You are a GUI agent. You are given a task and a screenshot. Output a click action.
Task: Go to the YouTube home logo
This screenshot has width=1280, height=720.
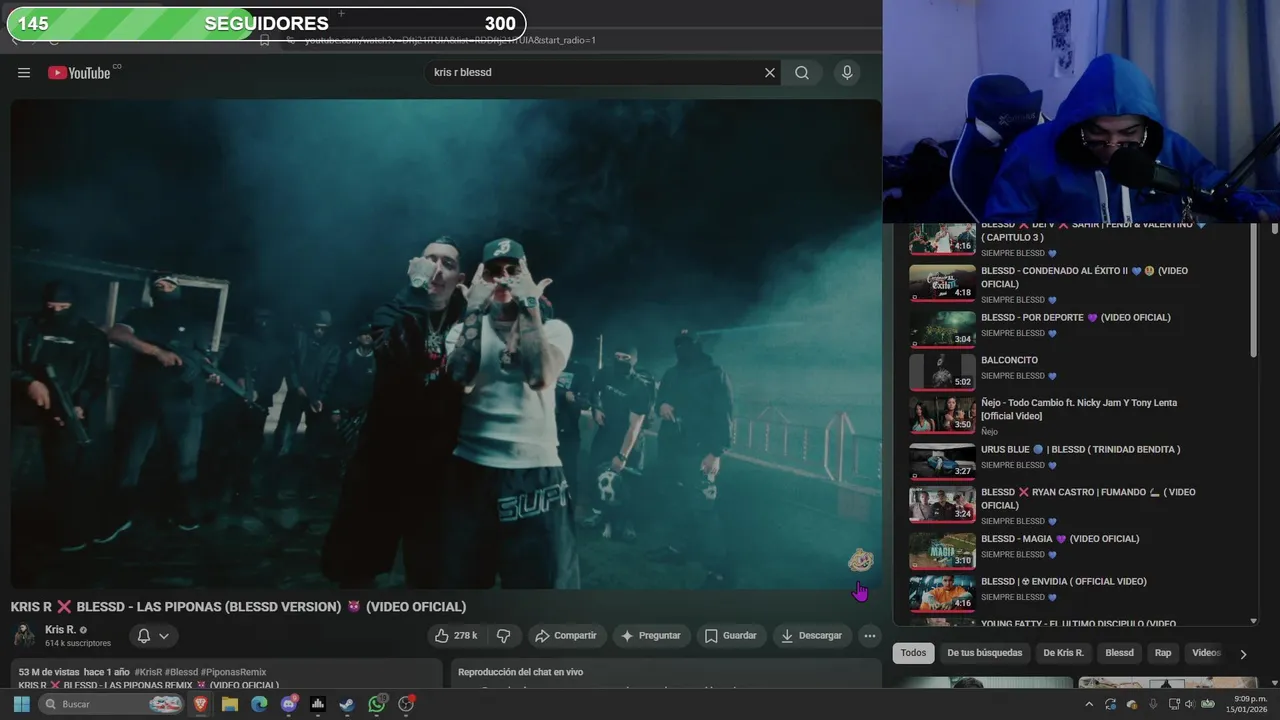tap(79, 72)
